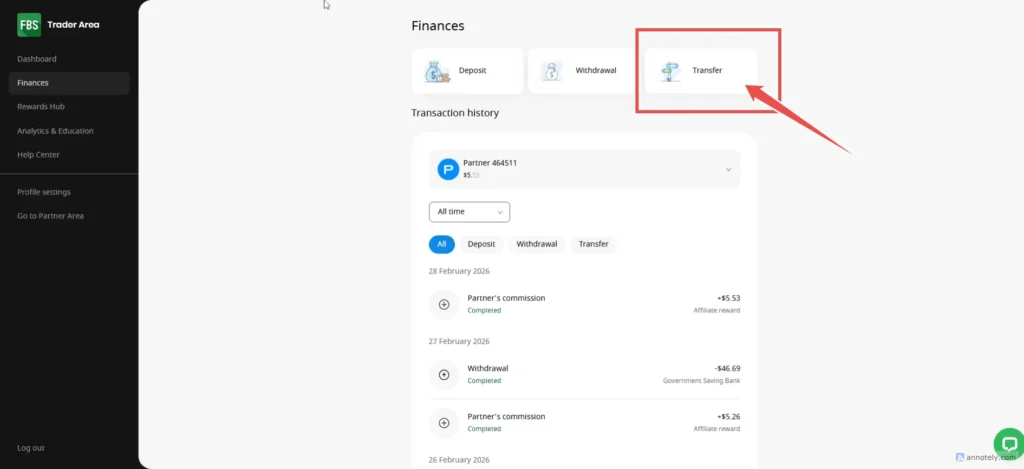Click Go to Partner Area link
The width and height of the screenshot is (1024, 469).
[x=50, y=216]
